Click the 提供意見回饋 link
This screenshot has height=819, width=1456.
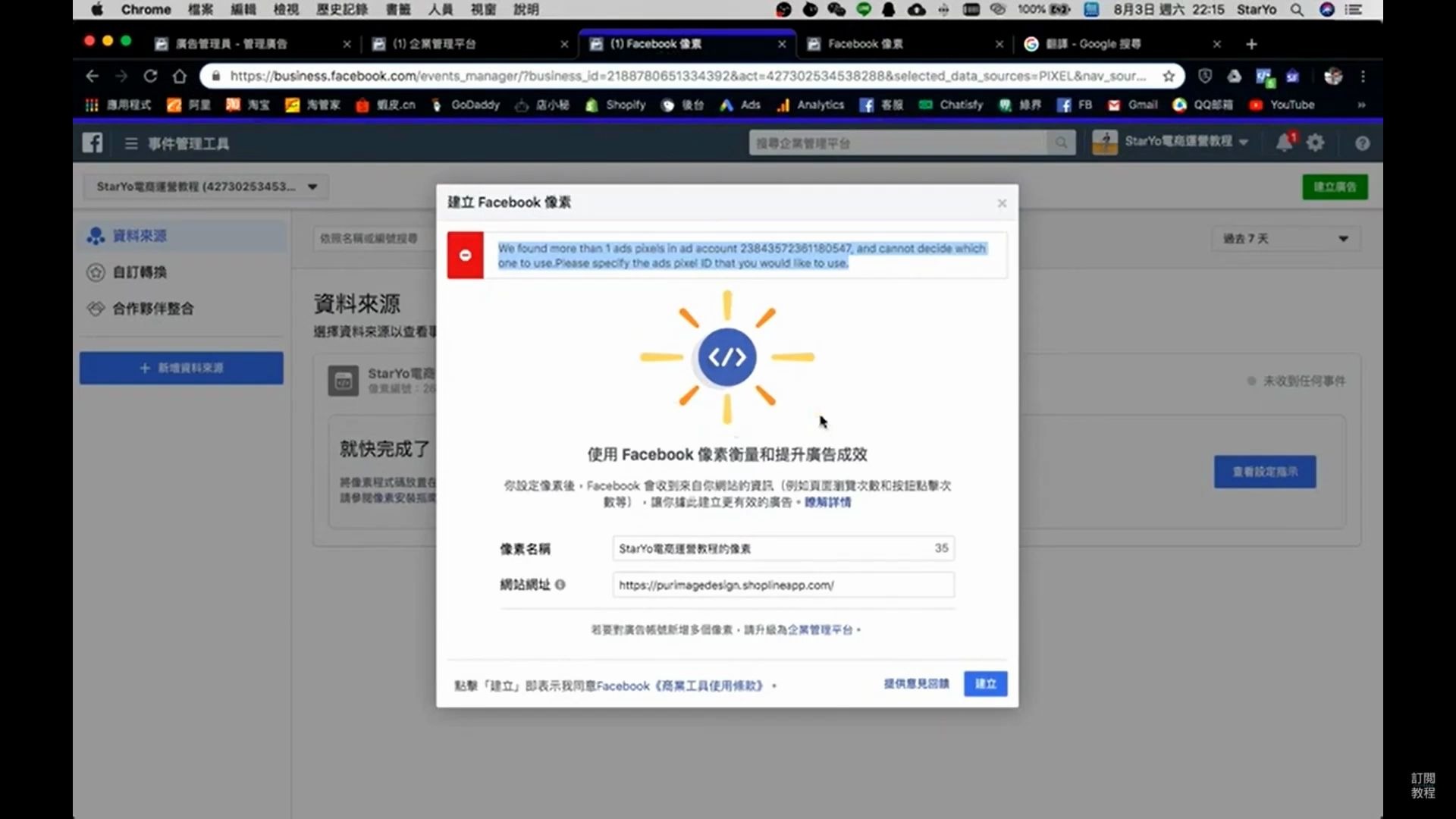[x=916, y=684]
